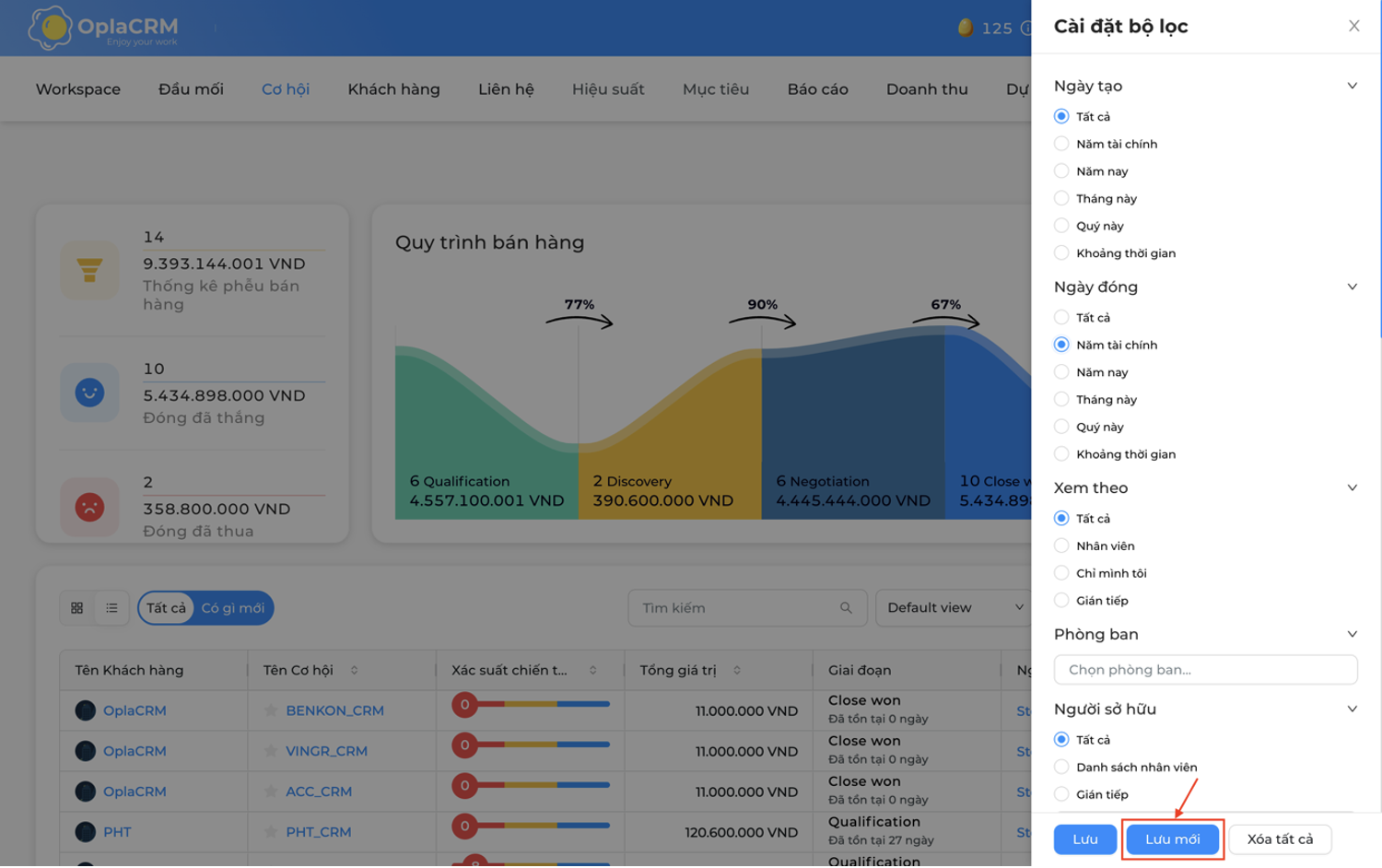Star the BENKON_CRM opportunity
This screenshot has width=1382, height=868.
point(271,710)
